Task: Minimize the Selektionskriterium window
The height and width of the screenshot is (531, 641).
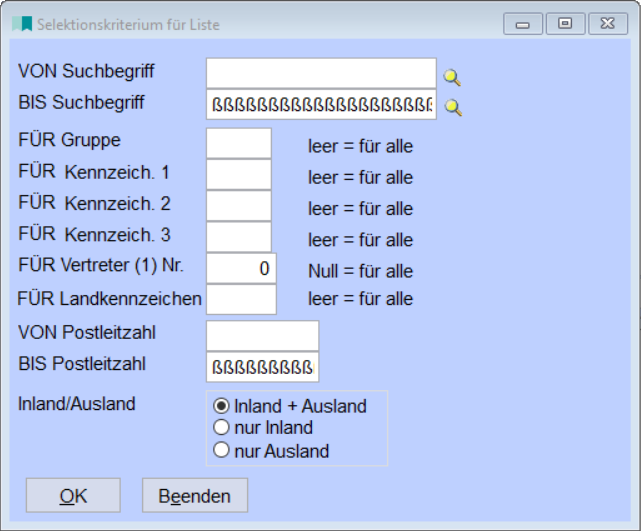Action: coord(523,24)
